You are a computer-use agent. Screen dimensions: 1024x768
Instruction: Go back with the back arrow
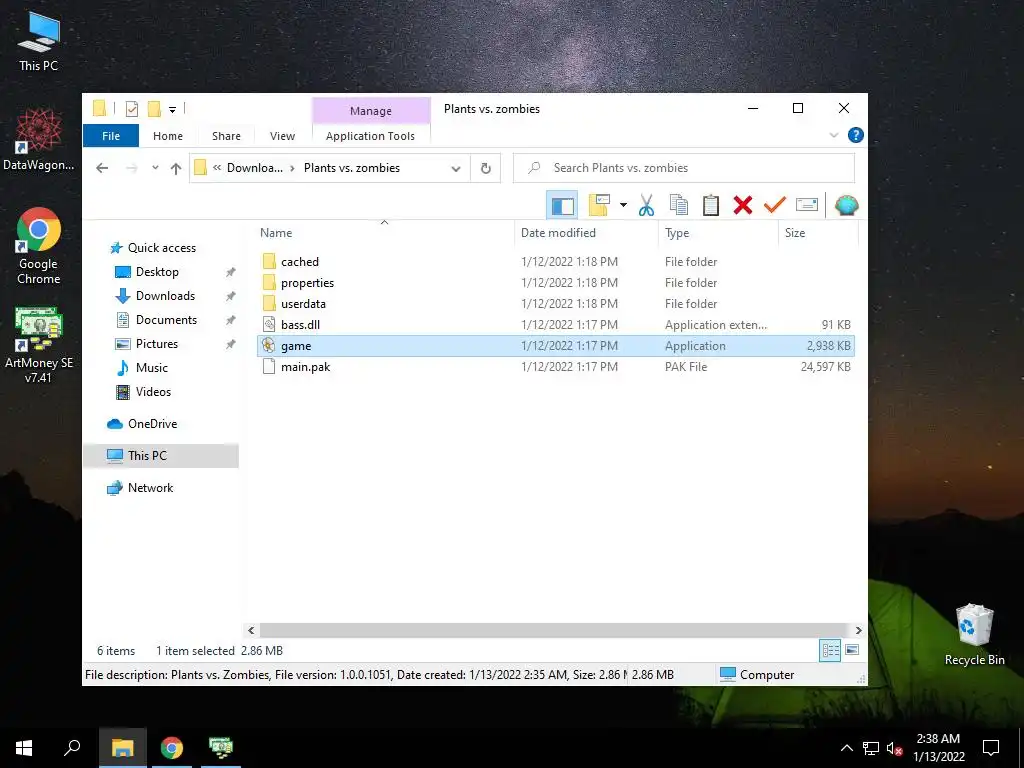[x=102, y=168]
